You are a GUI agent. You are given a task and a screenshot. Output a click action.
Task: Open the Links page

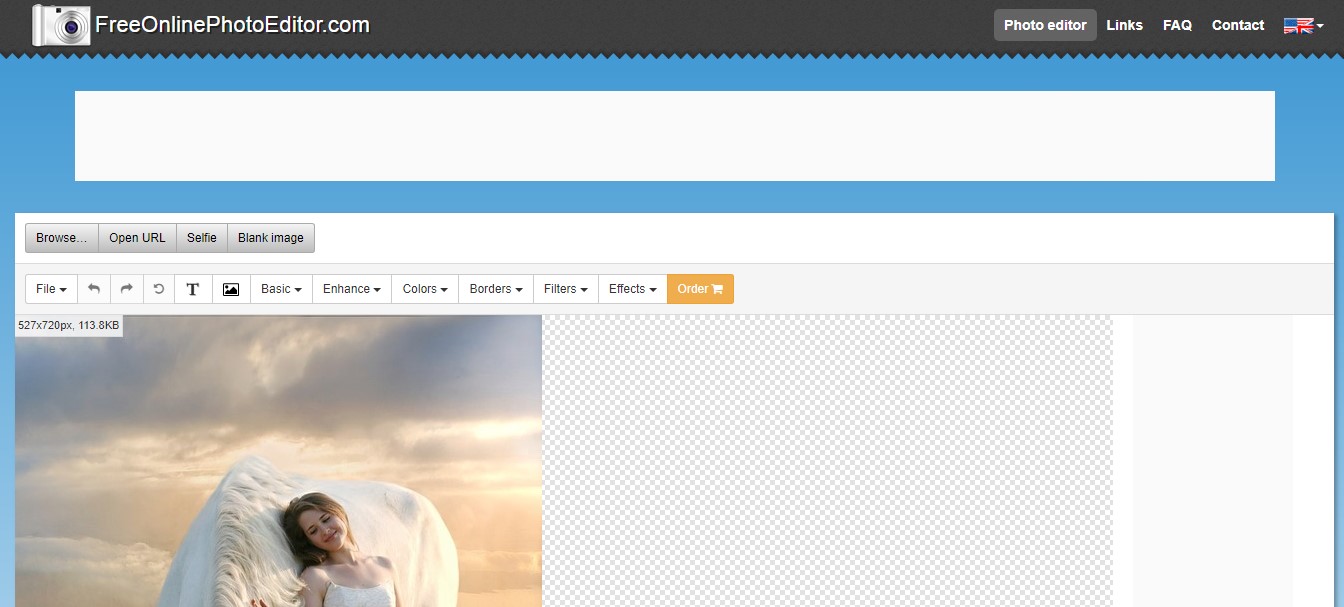[x=1124, y=25]
